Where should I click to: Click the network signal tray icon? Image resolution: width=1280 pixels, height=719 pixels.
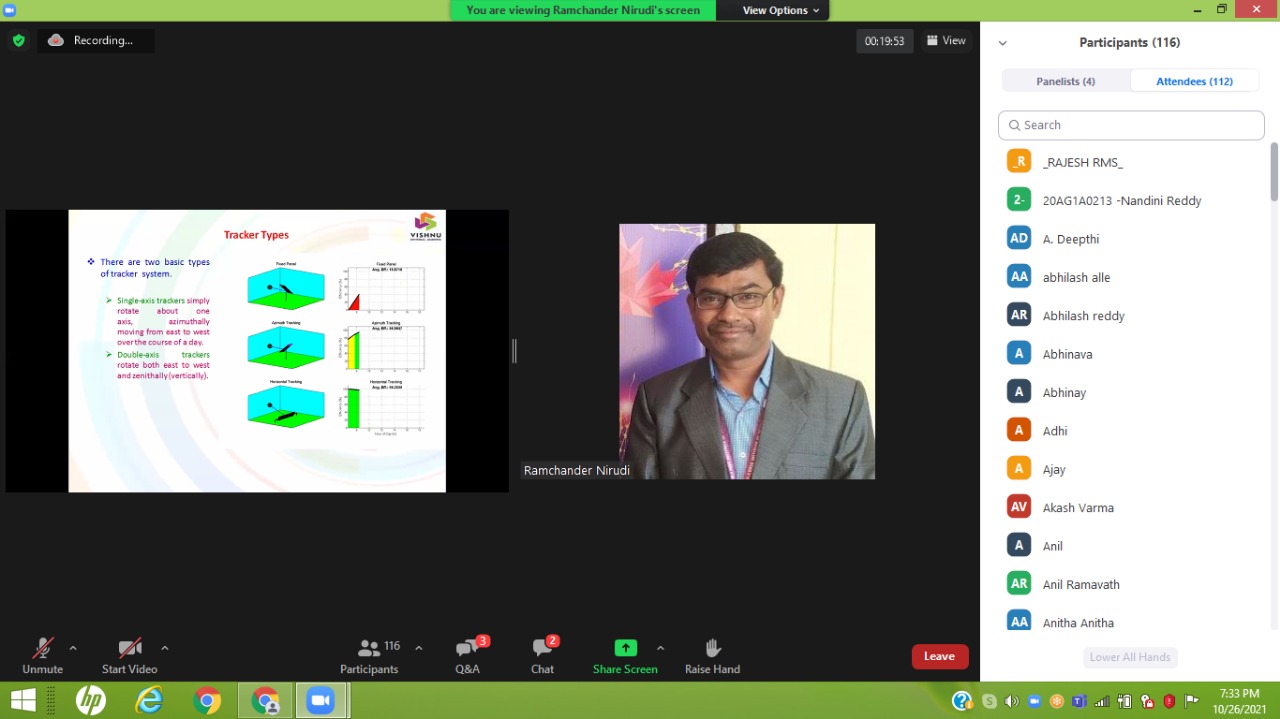tap(1102, 701)
